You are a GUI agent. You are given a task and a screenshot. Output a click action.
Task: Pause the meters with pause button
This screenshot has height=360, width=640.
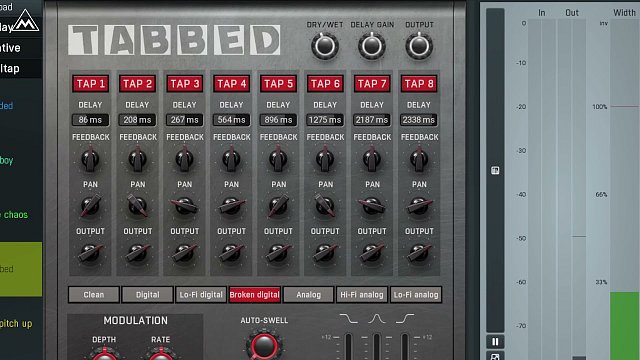[x=495, y=342]
